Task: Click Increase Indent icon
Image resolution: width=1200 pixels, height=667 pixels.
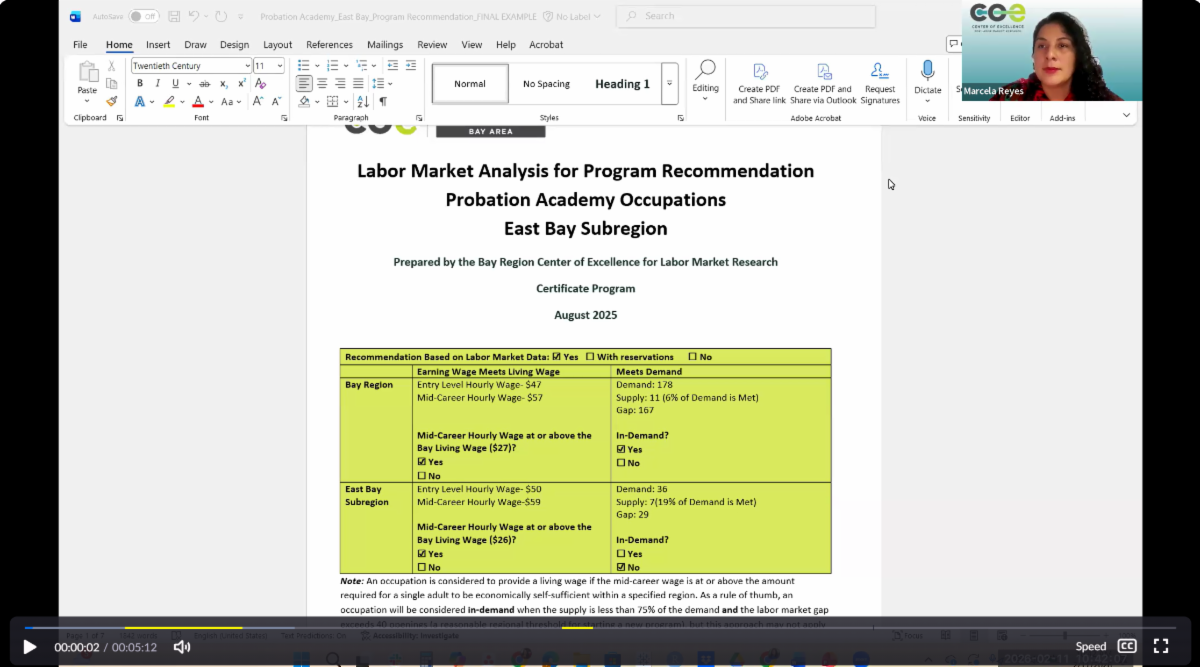Action: 411,65
